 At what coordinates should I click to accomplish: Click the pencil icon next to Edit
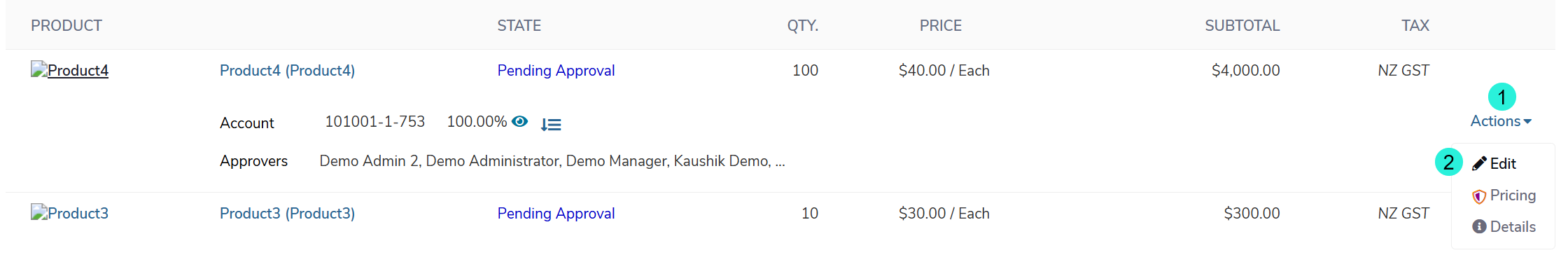[x=1479, y=163]
